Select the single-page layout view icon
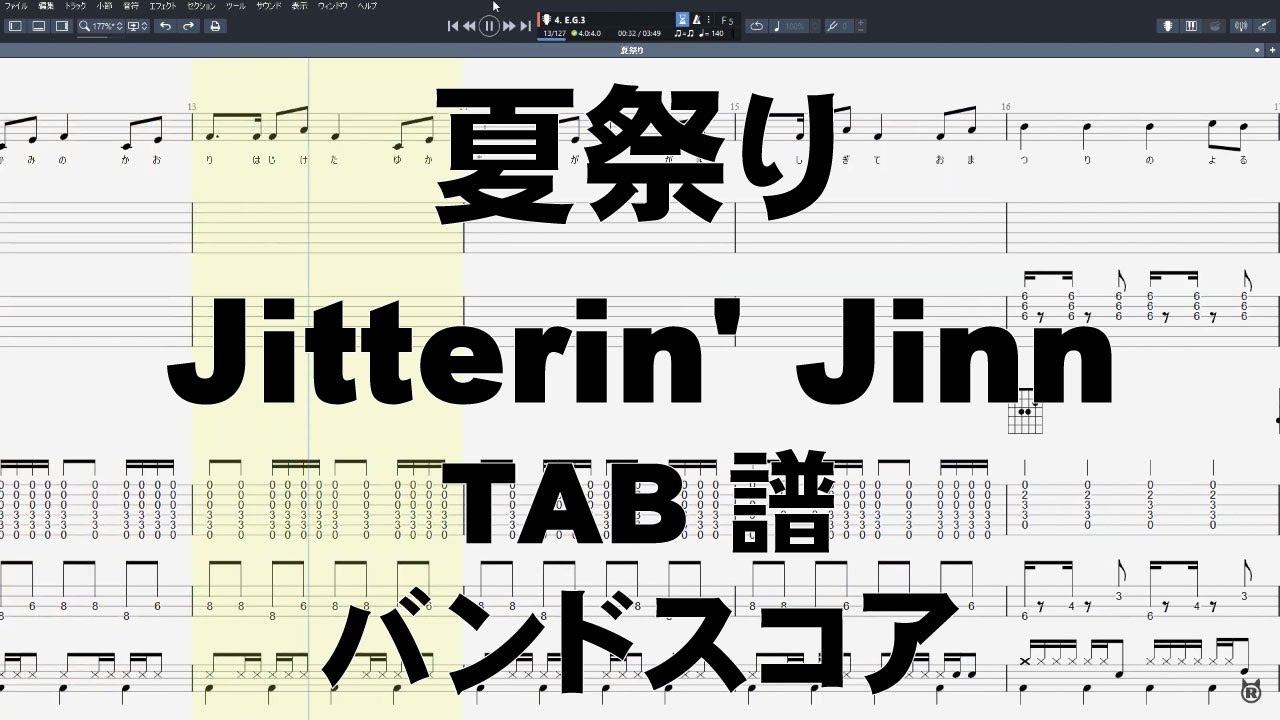This screenshot has width=1280, height=720. coord(15,26)
